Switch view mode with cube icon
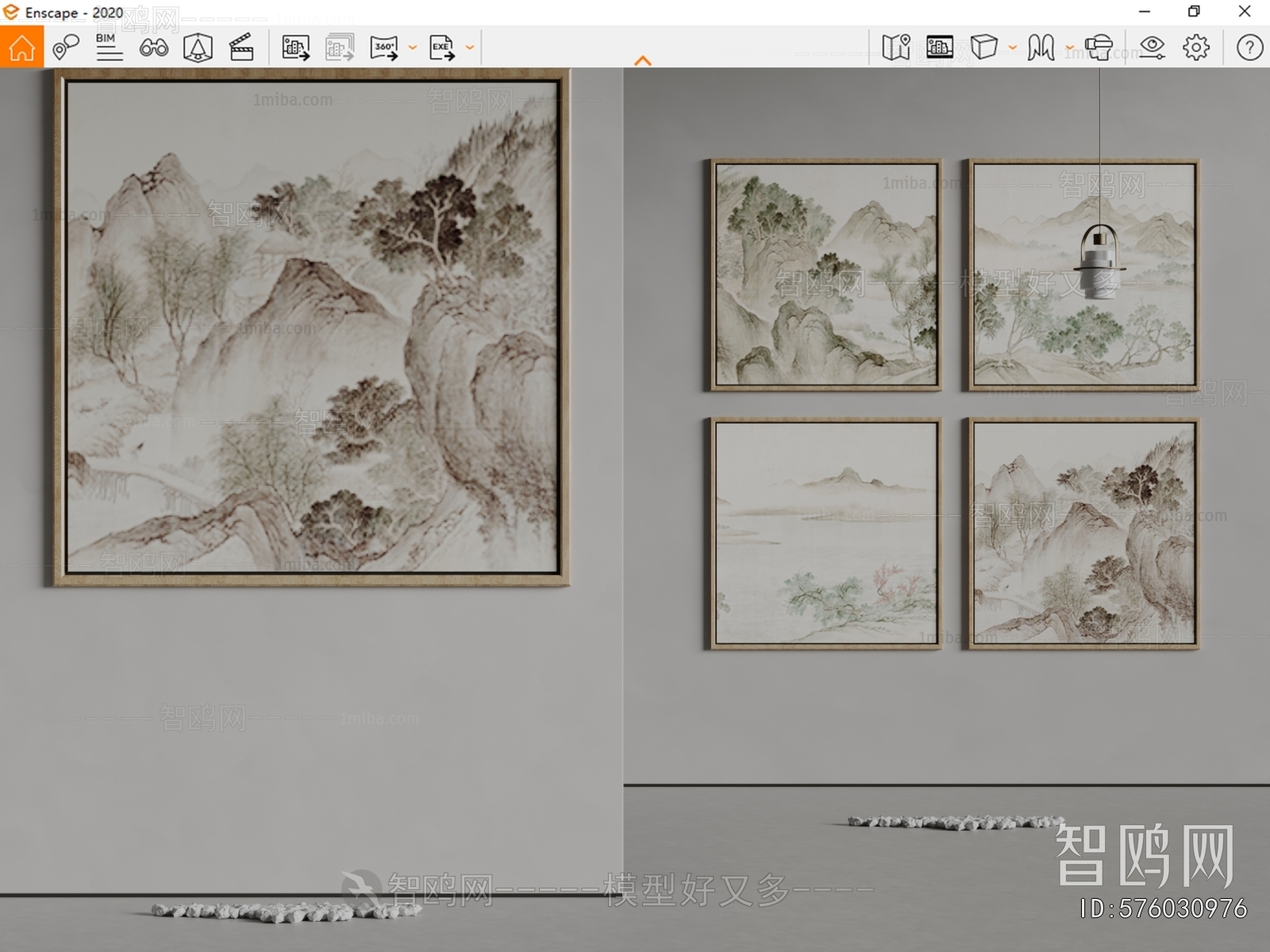The image size is (1270, 952). (984, 48)
